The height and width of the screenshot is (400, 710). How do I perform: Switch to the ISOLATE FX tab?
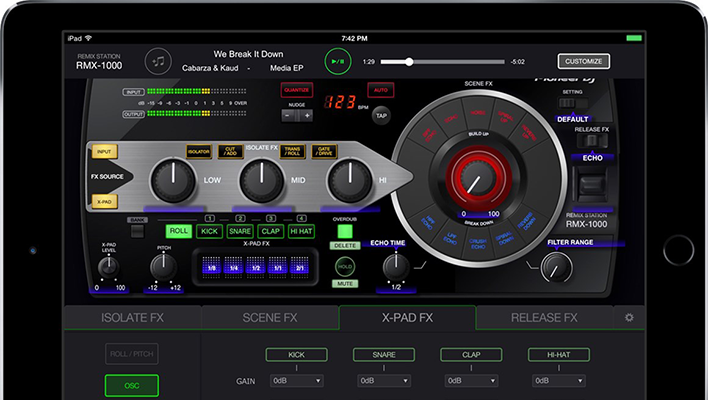point(134,318)
